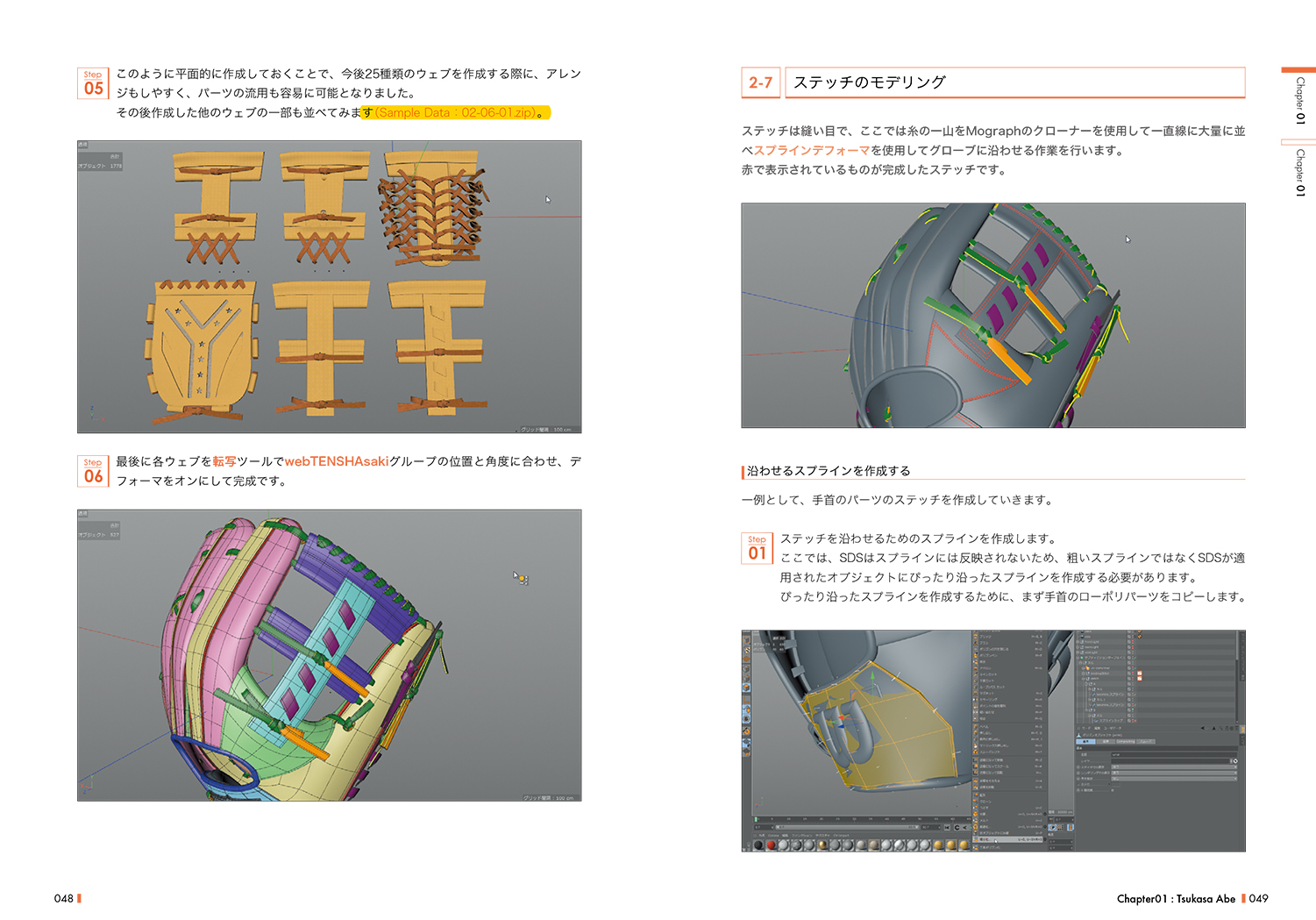The height and width of the screenshot is (920, 1316).
Task: Click the highlighted Sample Data 02-06-01.zip text
Action: [x=456, y=113]
